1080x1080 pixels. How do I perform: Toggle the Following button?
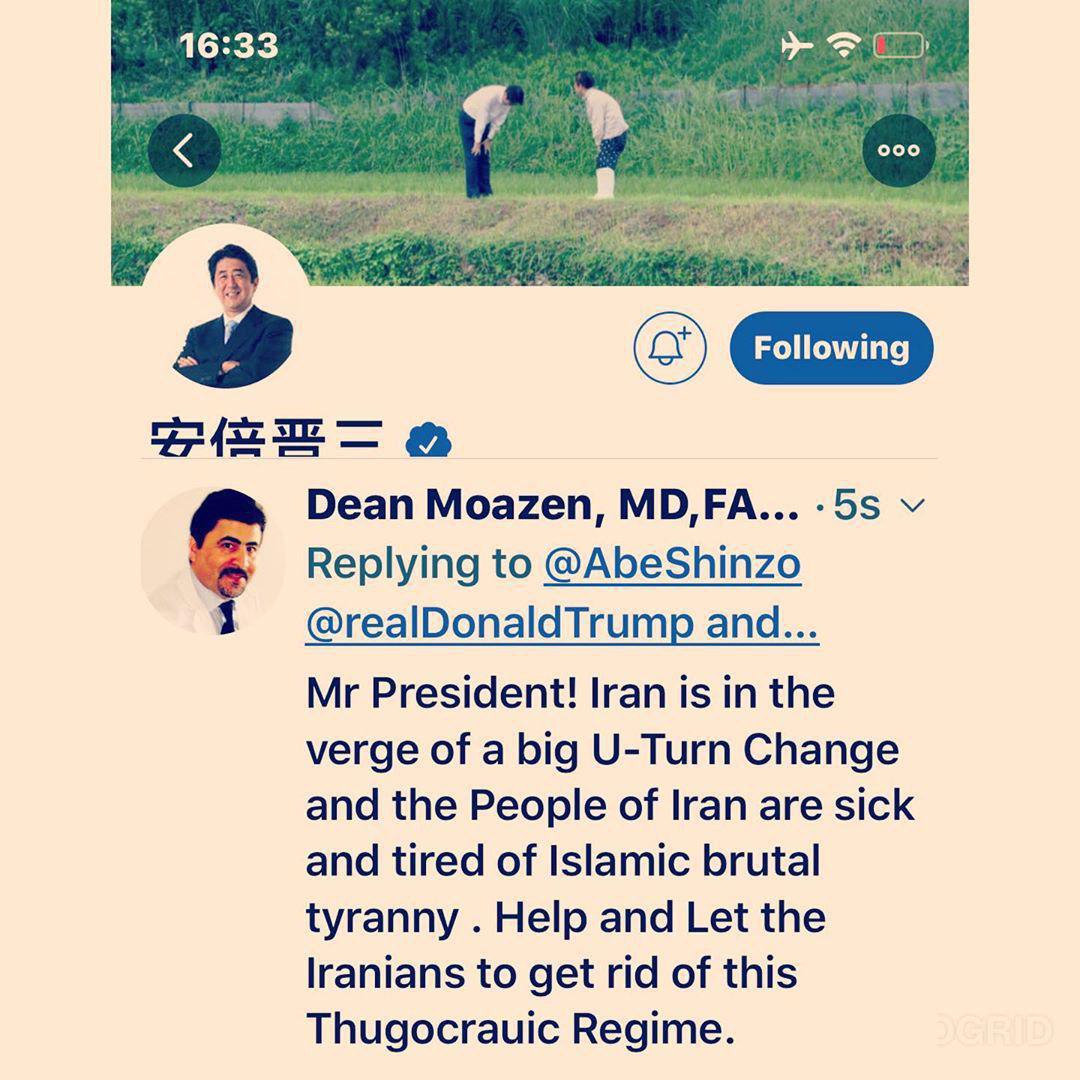pos(831,348)
